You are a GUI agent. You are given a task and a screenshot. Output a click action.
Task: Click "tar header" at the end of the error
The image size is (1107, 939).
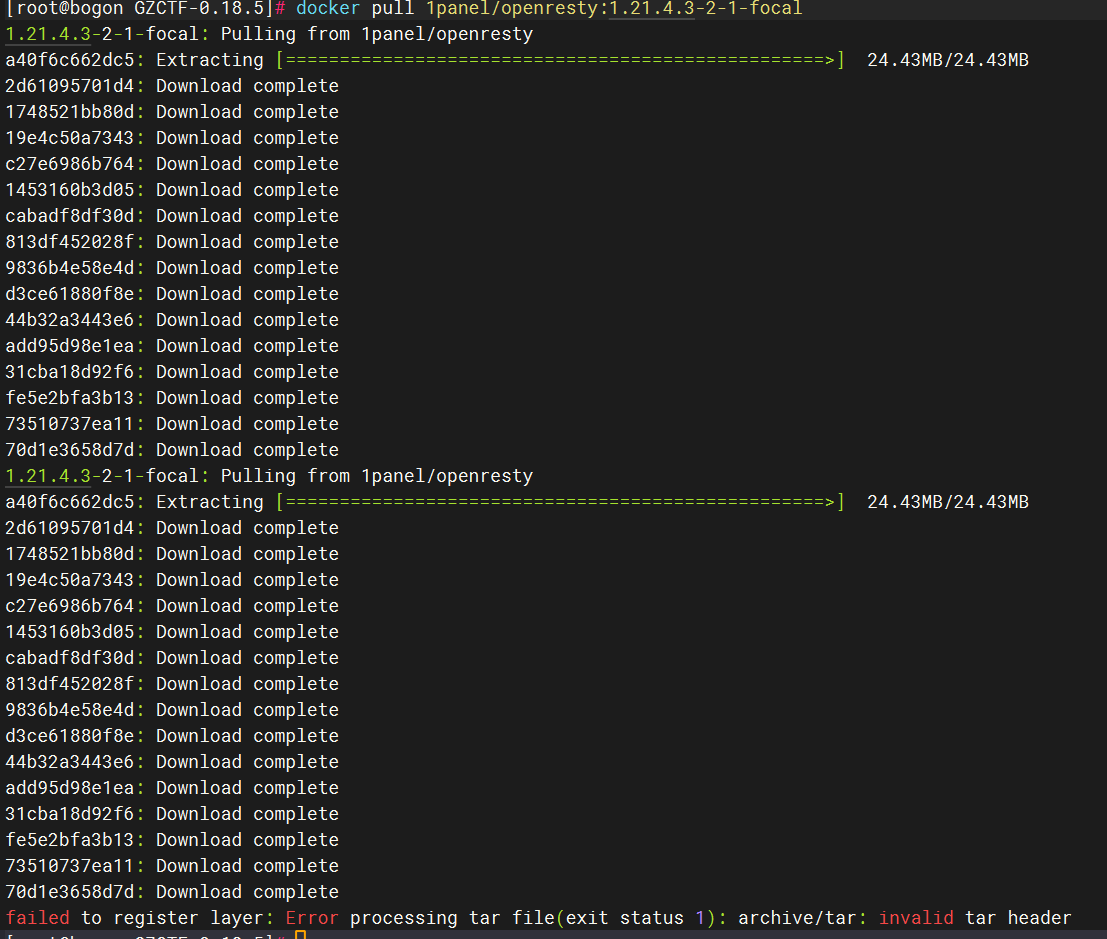(1018, 918)
